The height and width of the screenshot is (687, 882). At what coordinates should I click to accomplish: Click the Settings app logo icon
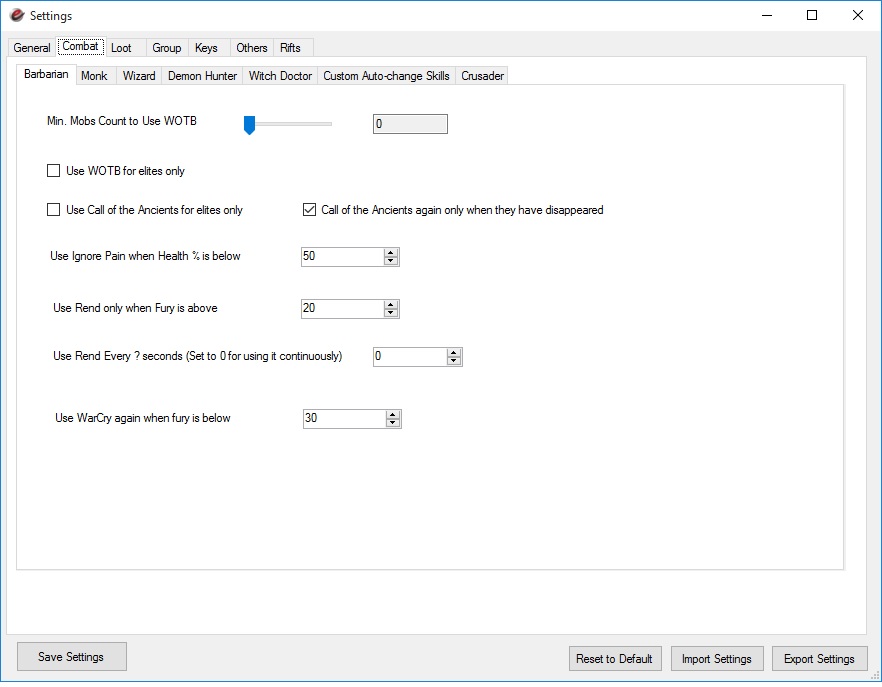[17, 15]
